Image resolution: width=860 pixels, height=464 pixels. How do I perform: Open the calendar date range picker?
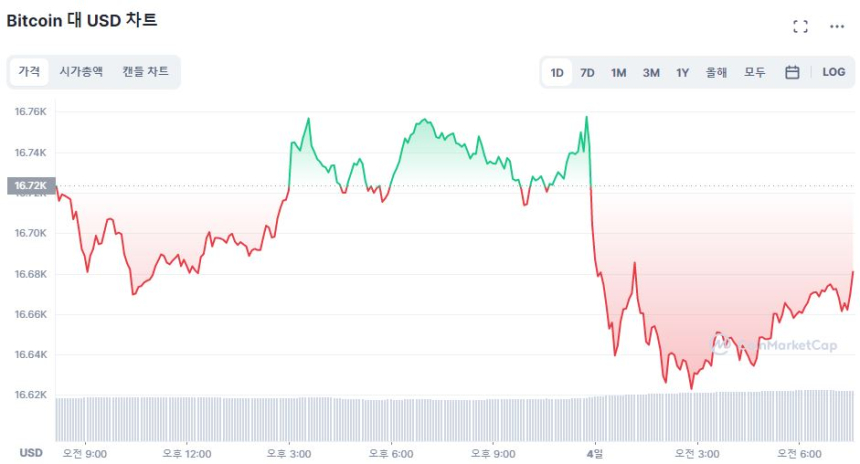tap(792, 72)
